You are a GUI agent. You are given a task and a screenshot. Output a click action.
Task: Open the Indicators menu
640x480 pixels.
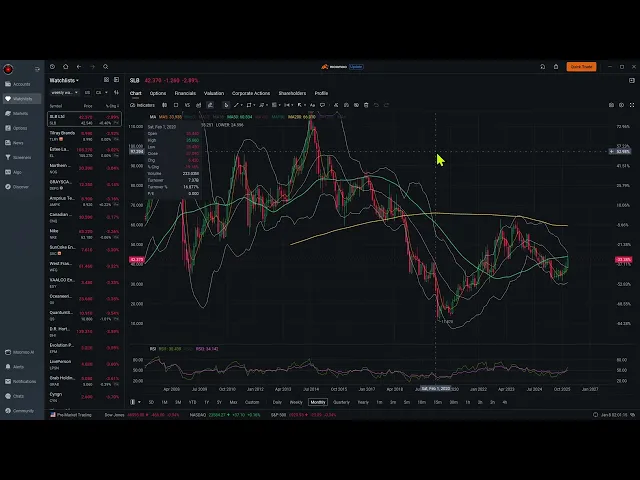142,105
